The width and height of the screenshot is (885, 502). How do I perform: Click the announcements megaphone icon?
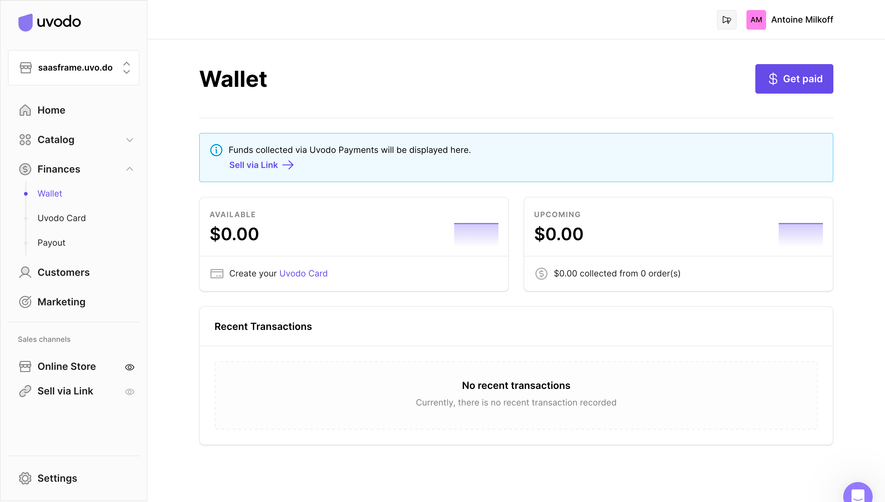[x=726, y=20]
